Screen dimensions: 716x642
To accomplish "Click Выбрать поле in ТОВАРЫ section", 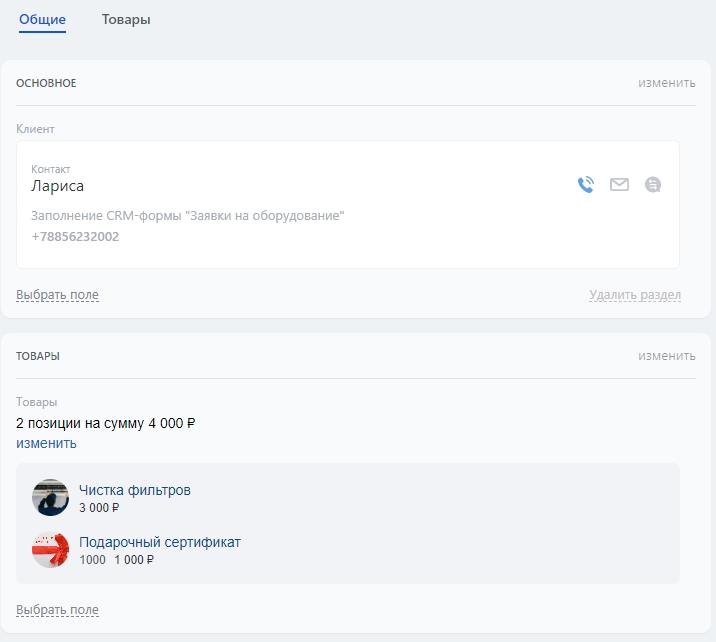I will [x=58, y=610].
